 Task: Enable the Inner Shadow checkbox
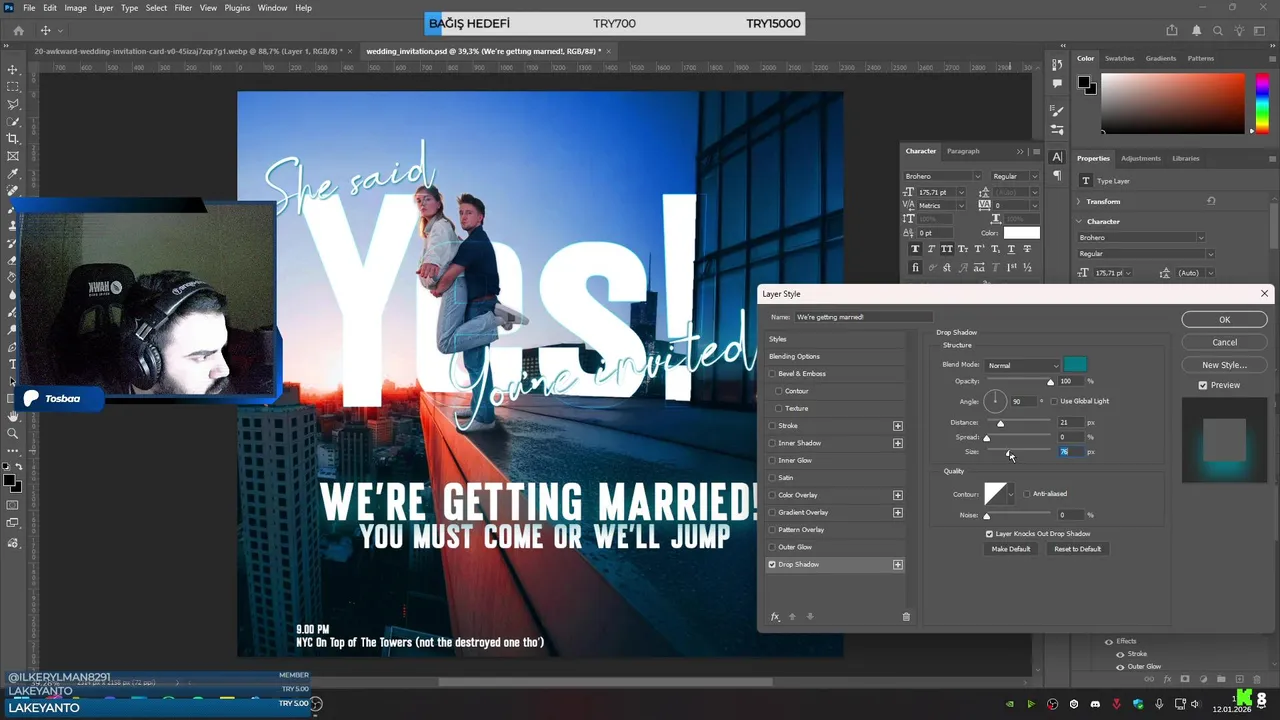[x=772, y=443]
